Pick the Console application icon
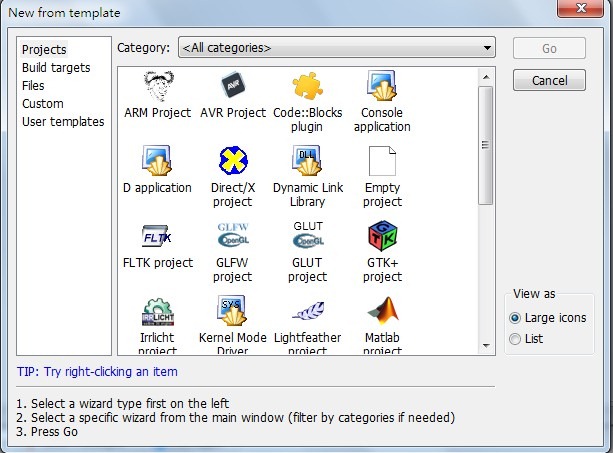This screenshot has width=613, height=453. 382,86
